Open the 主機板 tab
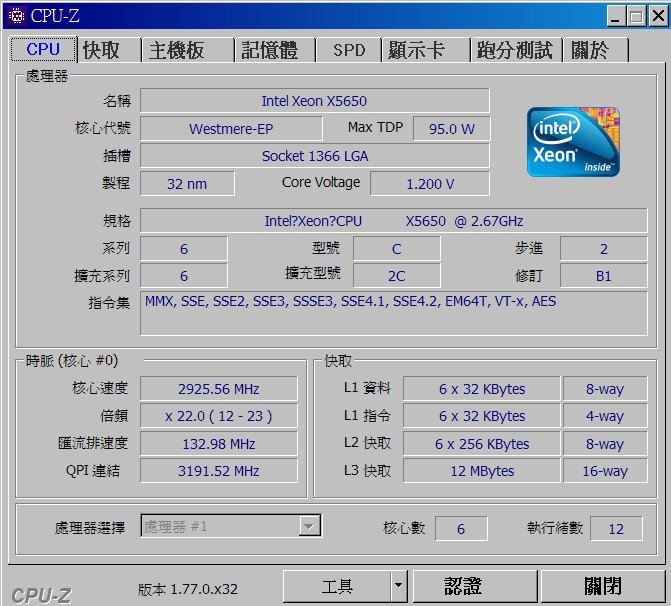671x606 pixels. (x=187, y=50)
